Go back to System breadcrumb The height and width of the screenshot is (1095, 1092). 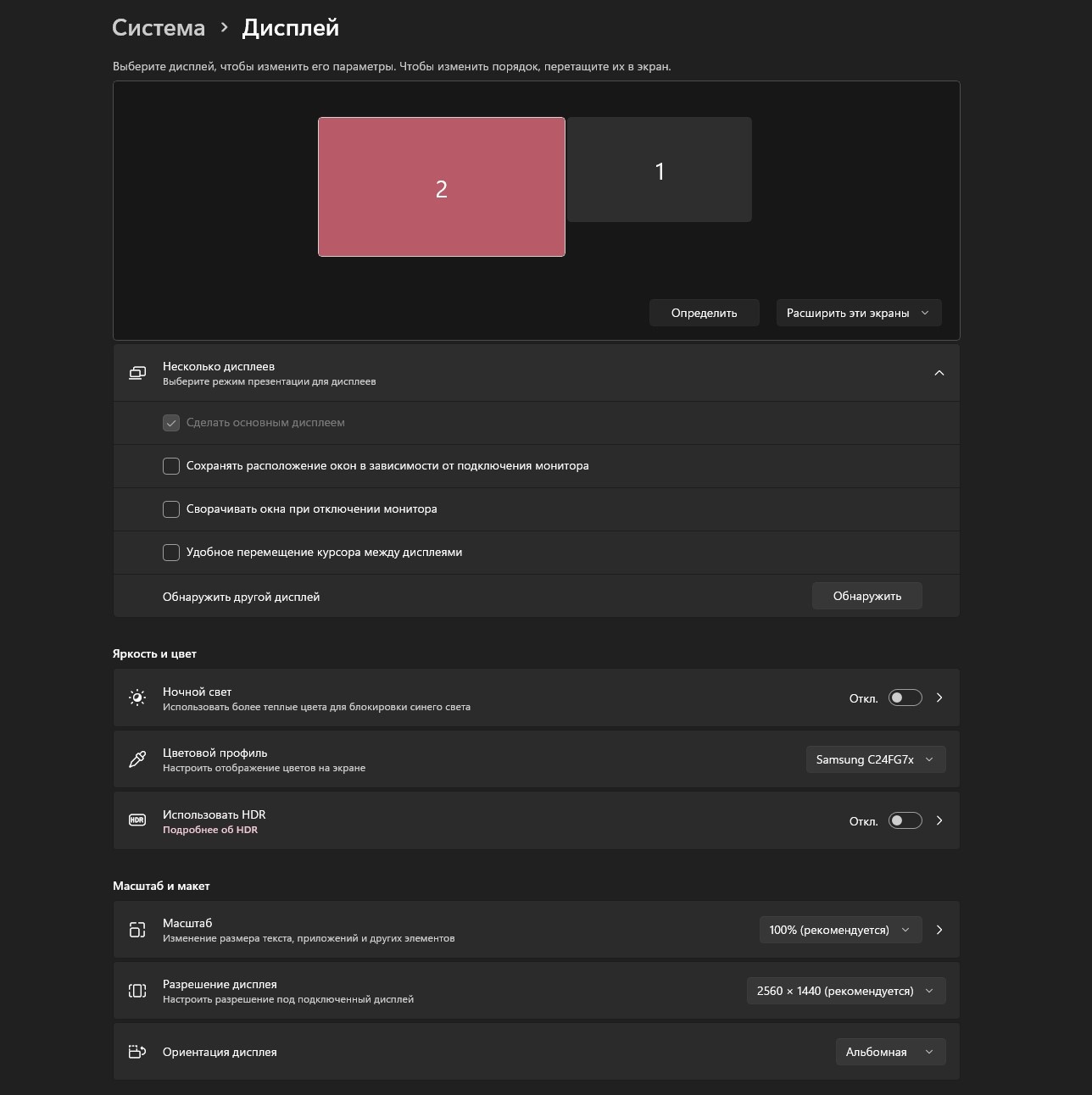[159, 28]
